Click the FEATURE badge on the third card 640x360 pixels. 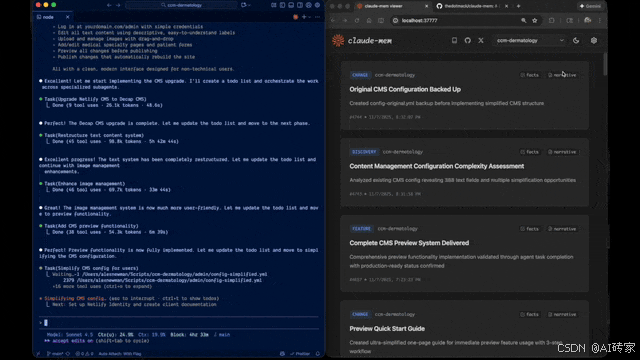click(x=361, y=229)
